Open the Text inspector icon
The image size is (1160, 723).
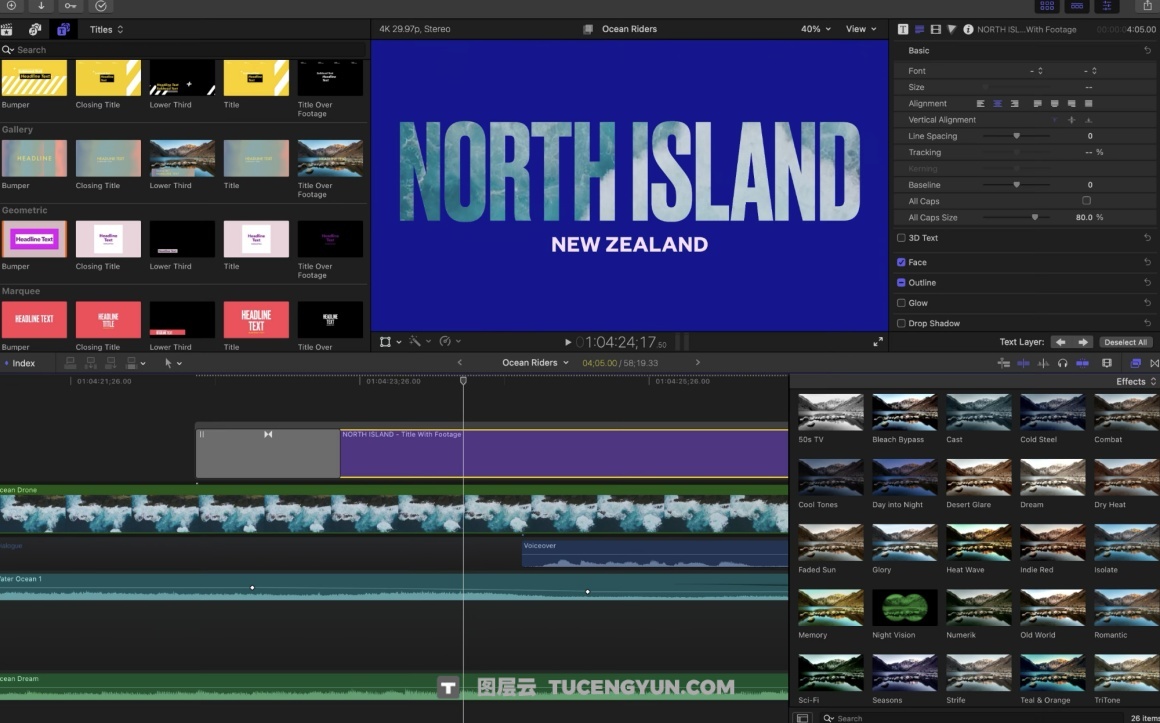pyautogui.click(x=903, y=29)
